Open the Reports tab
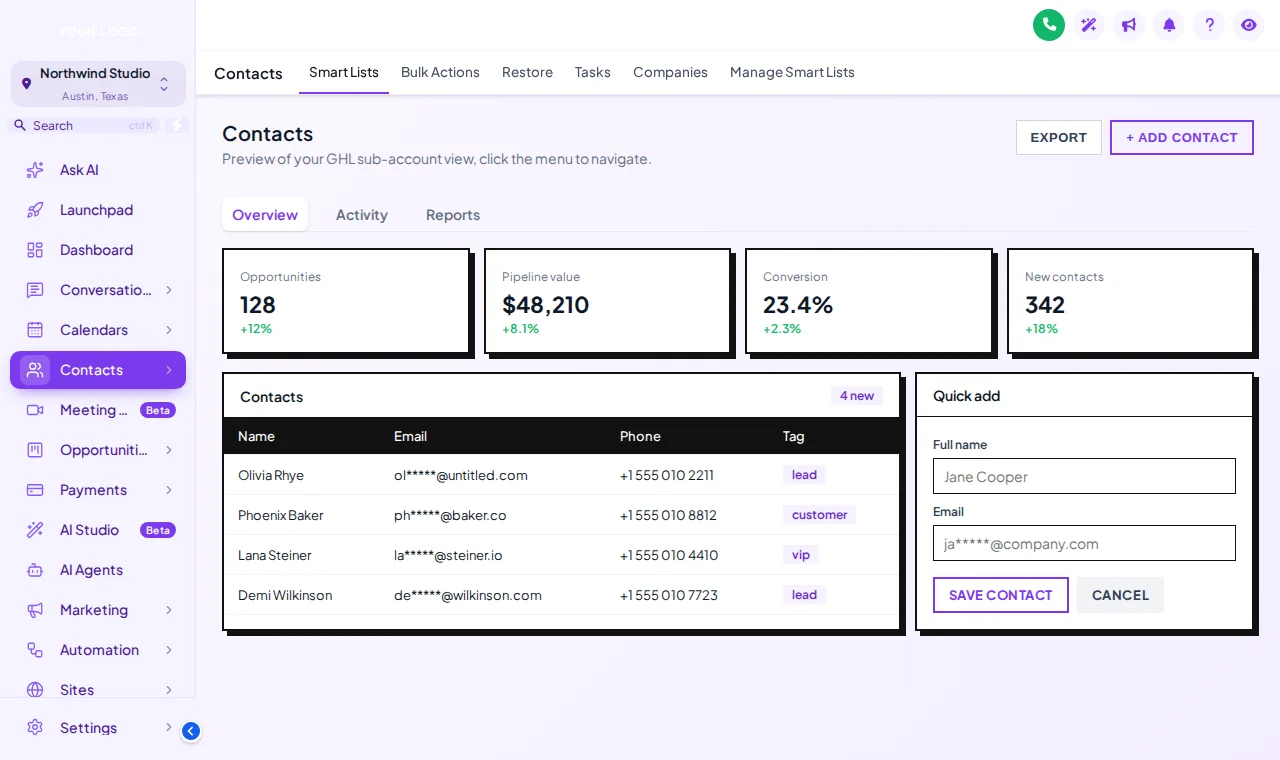 [453, 215]
